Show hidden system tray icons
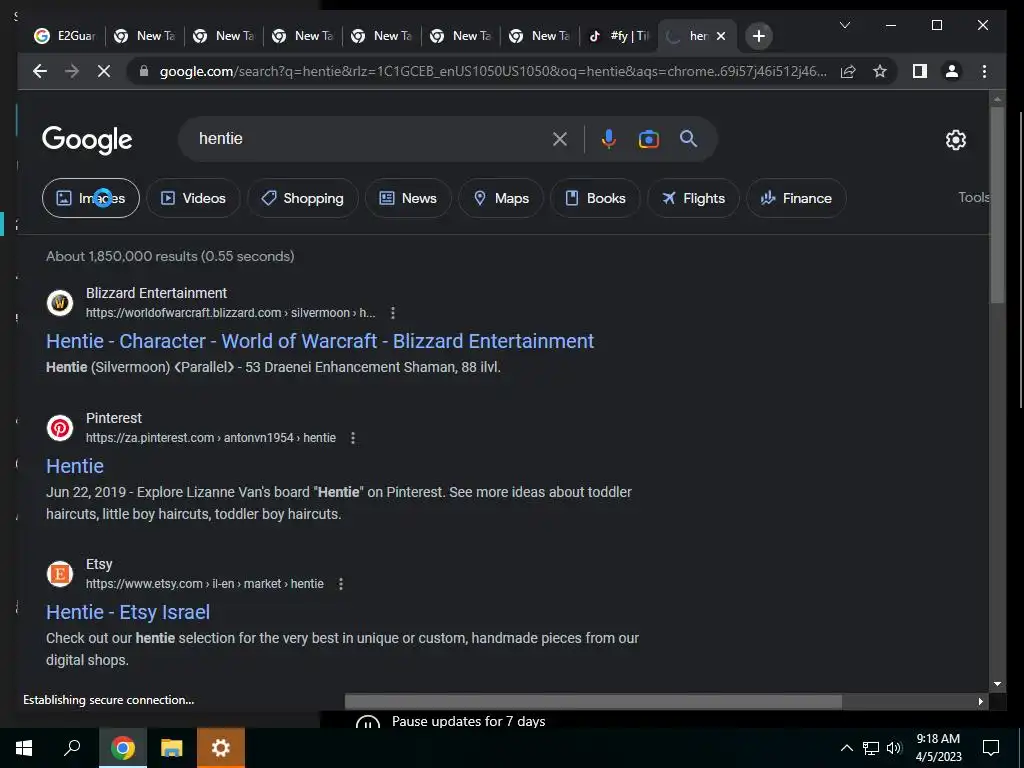 click(846, 748)
